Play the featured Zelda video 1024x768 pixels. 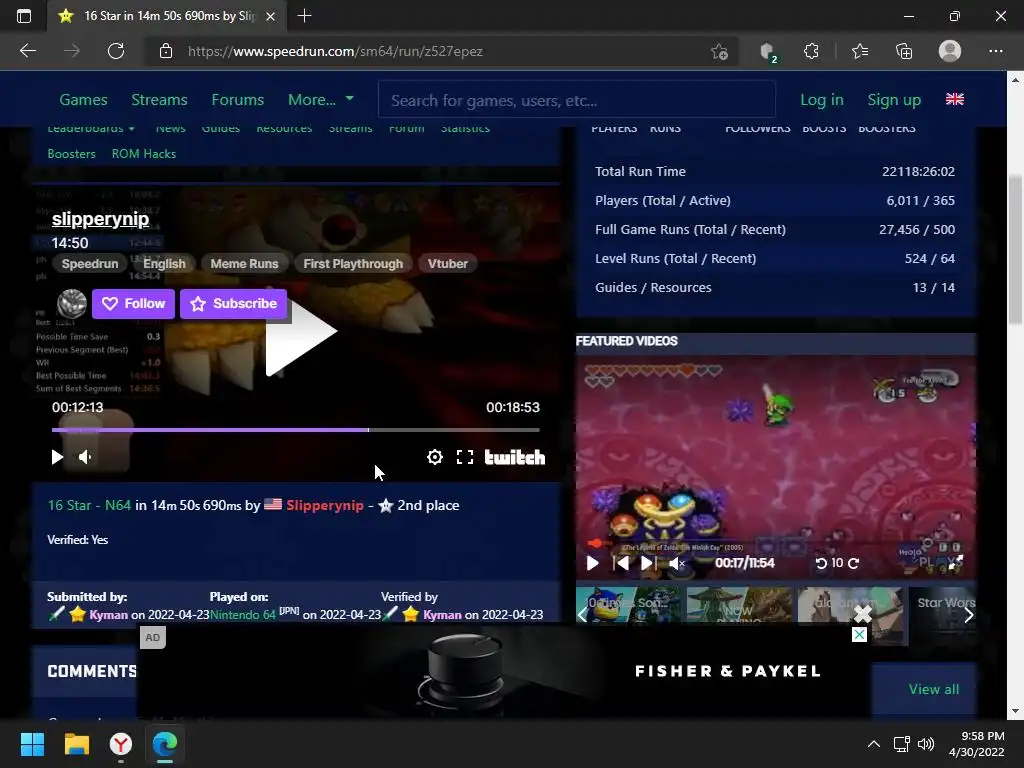[x=592, y=563]
